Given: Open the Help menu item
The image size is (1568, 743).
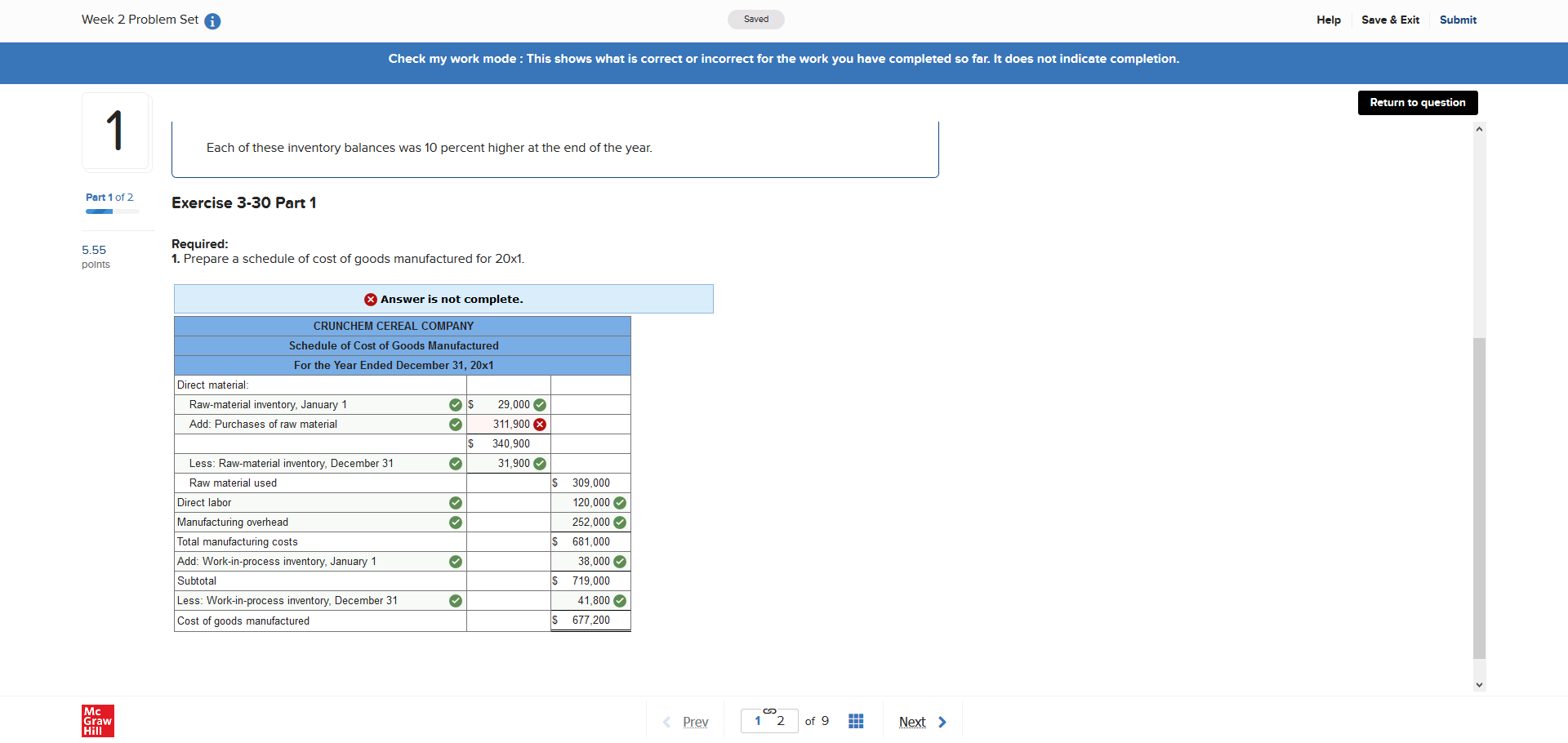Looking at the screenshot, I should [1328, 20].
